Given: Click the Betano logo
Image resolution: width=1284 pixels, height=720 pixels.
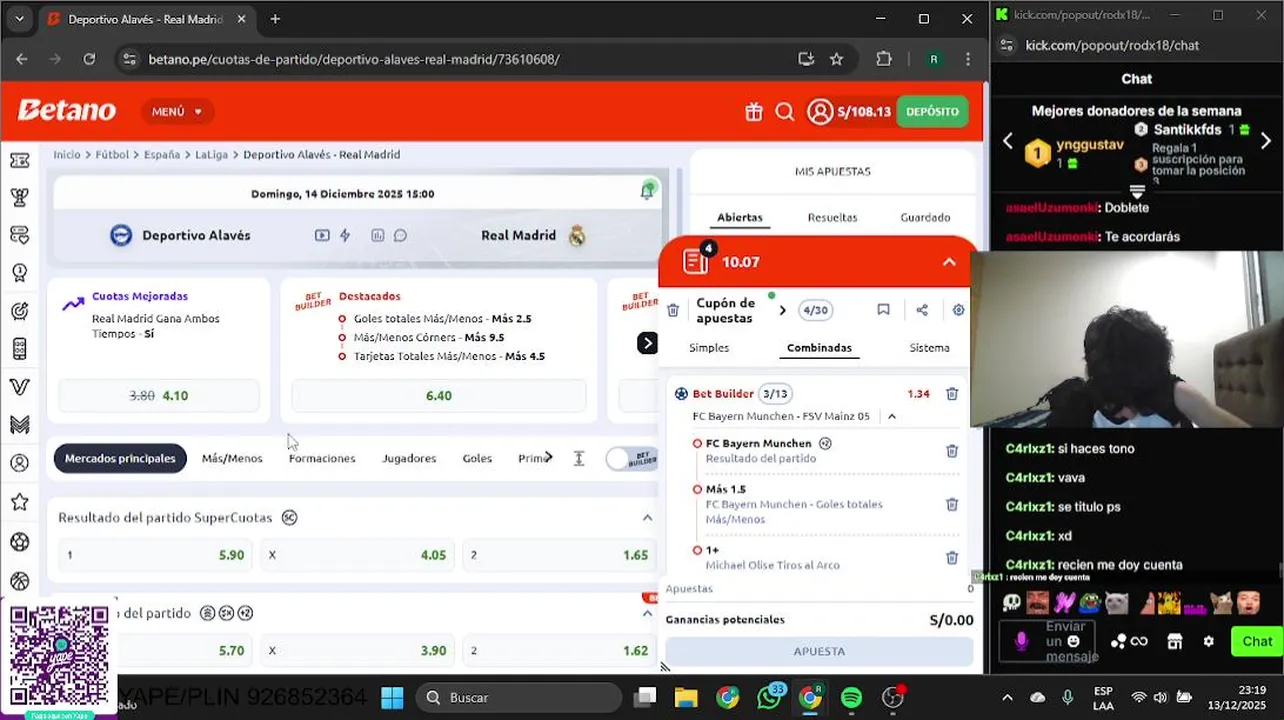Looking at the screenshot, I should 67,111.
